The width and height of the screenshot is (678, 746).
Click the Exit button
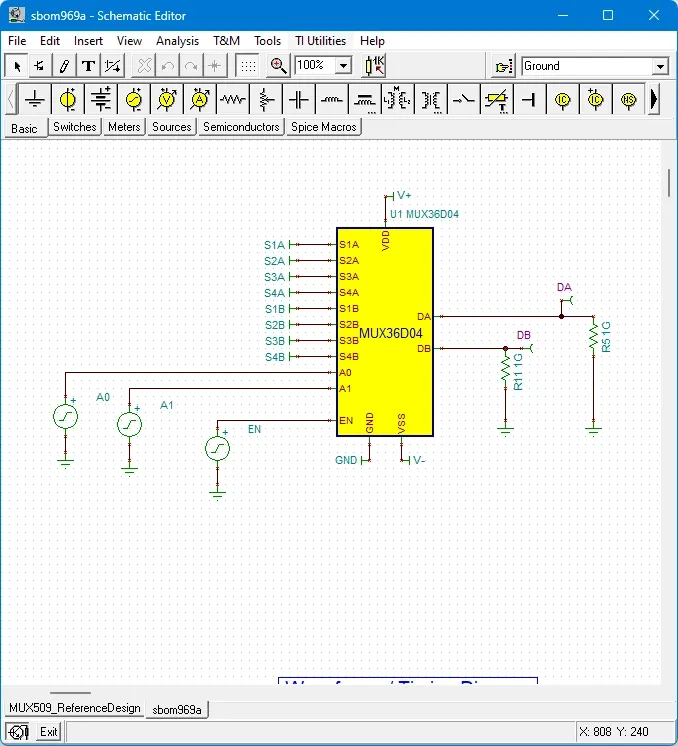(49, 732)
